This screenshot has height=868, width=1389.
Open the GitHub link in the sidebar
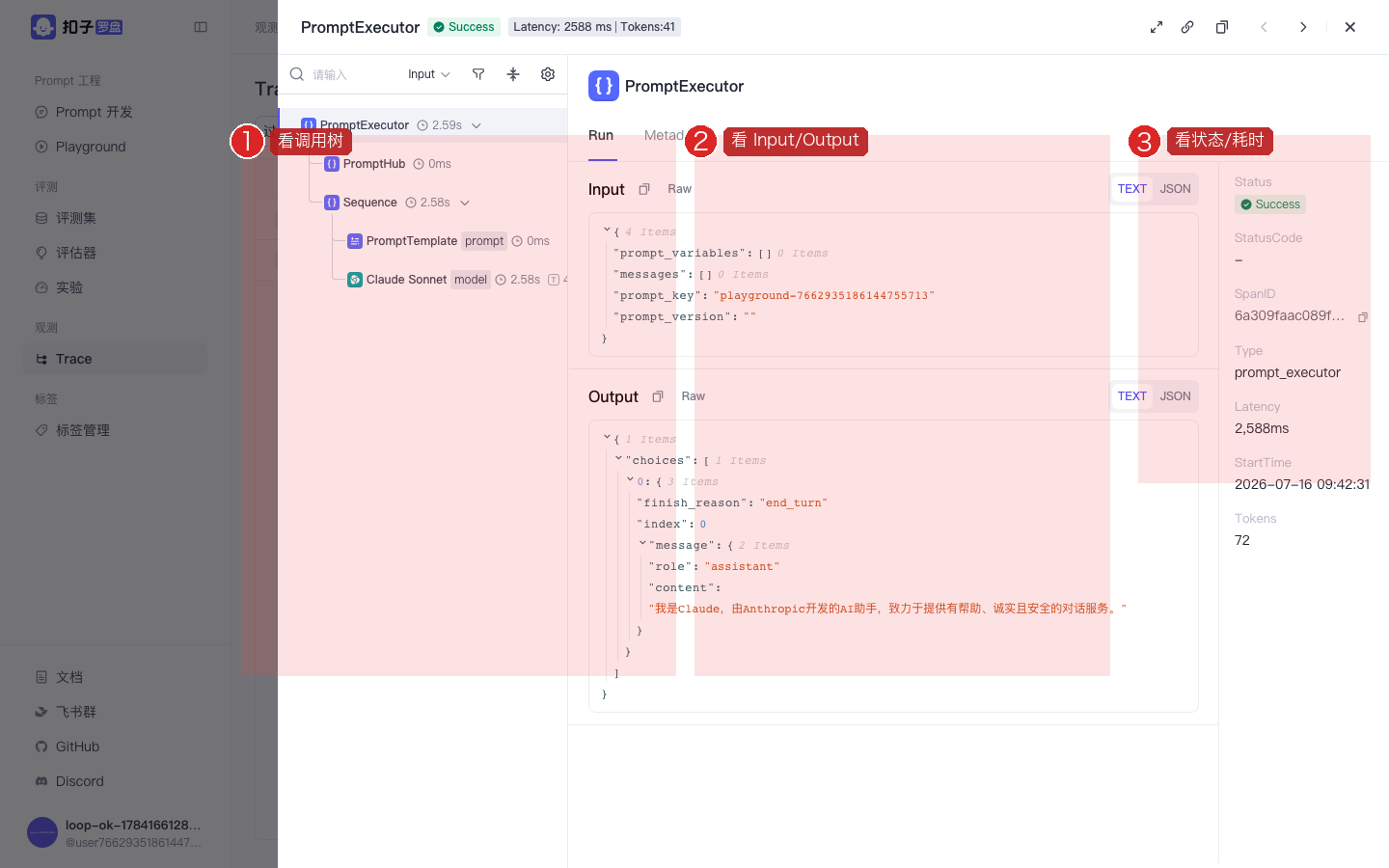tap(116, 746)
